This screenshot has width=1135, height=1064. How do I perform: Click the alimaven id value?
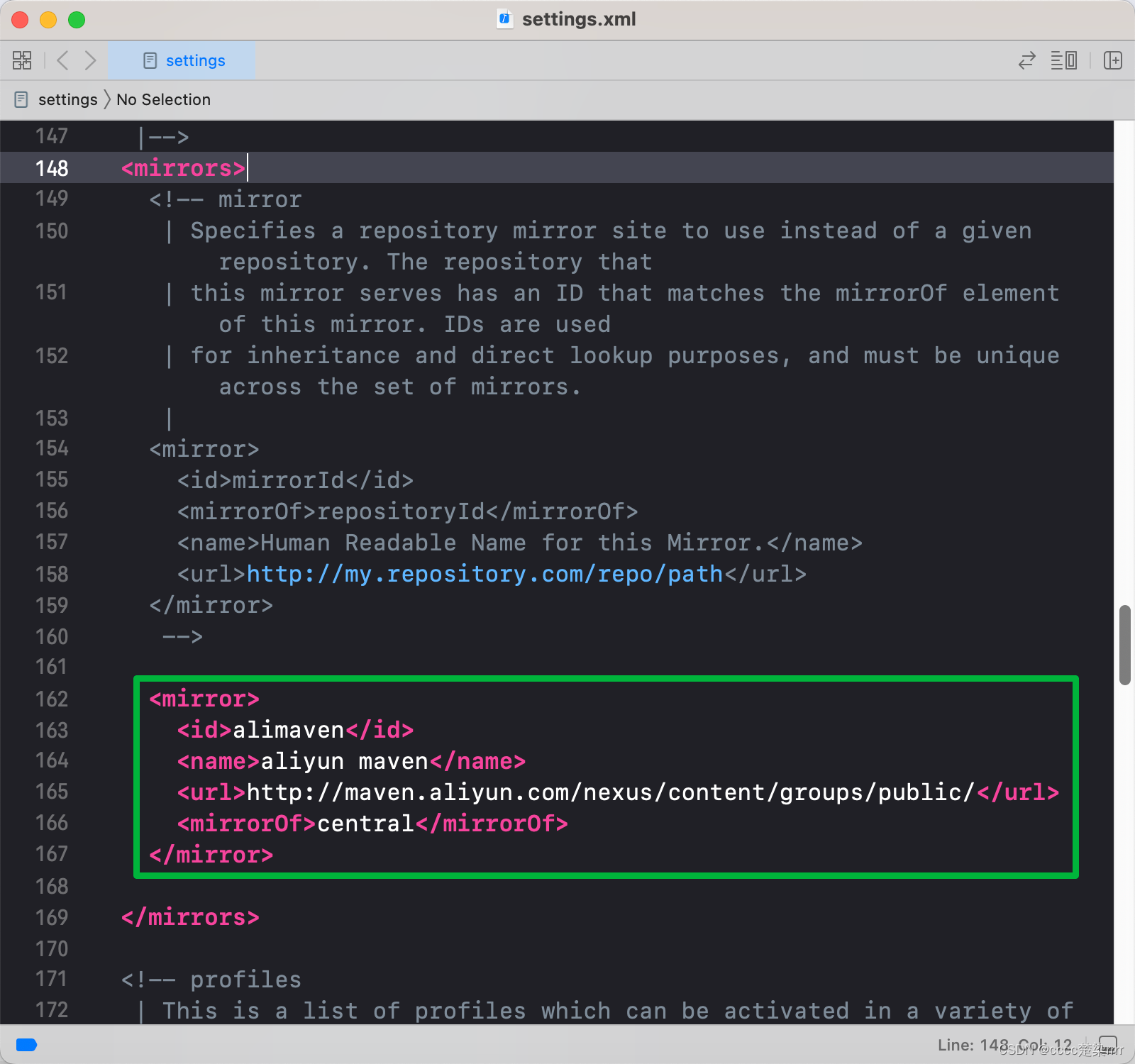pyautogui.click(x=288, y=730)
